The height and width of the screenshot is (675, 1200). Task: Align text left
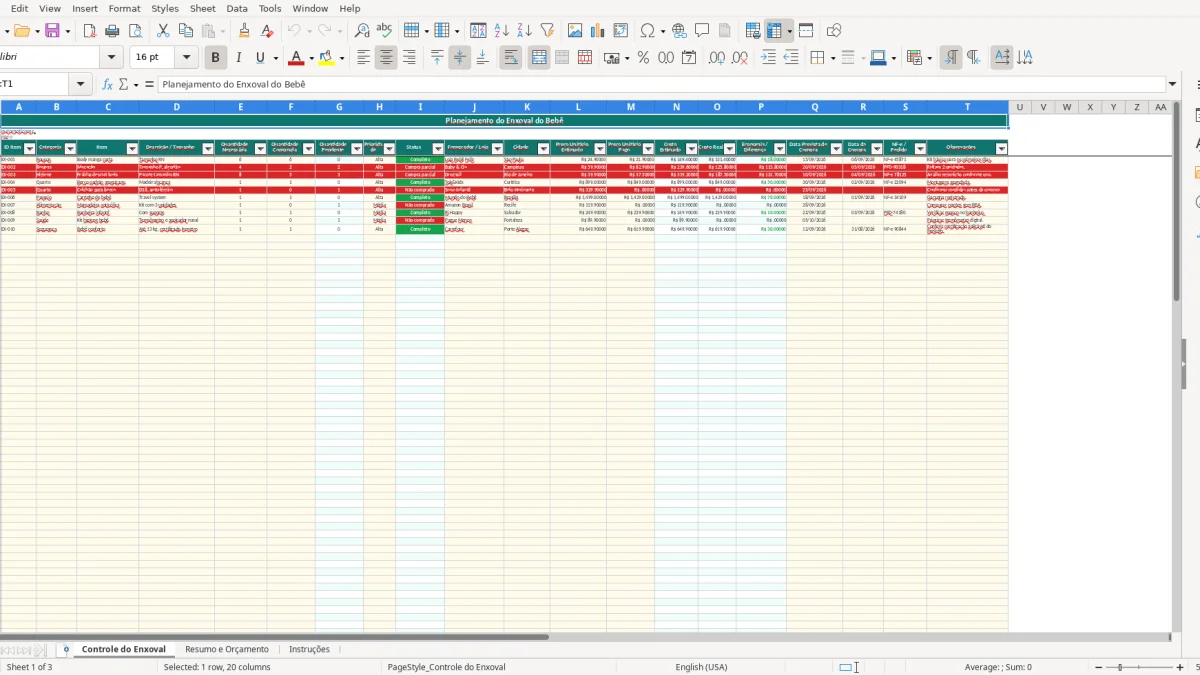(364, 58)
